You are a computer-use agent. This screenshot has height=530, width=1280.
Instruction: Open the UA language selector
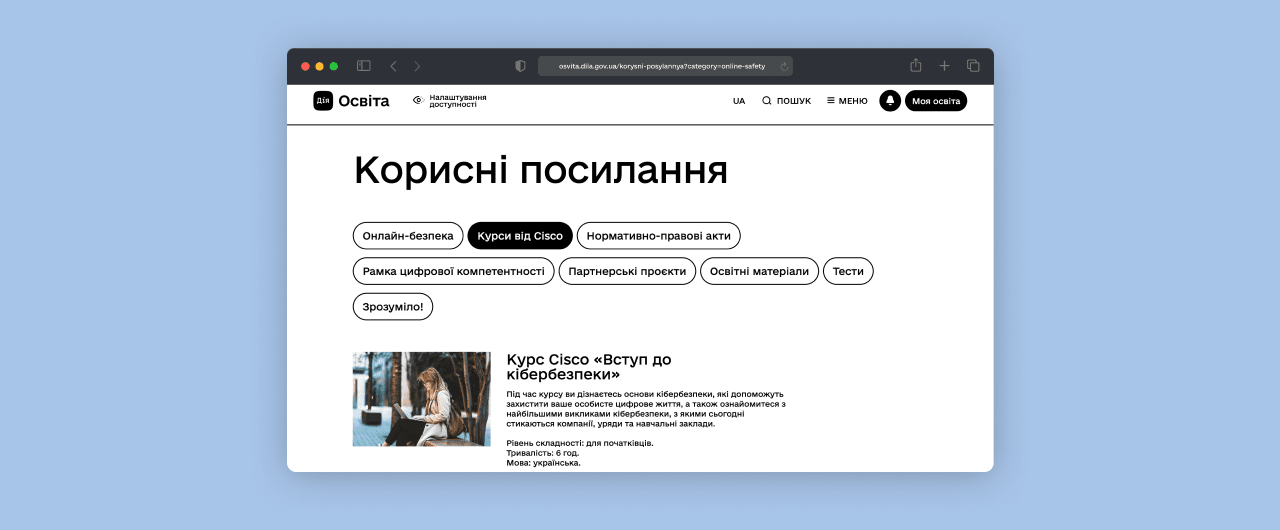pyautogui.click(x=739, y=101)
